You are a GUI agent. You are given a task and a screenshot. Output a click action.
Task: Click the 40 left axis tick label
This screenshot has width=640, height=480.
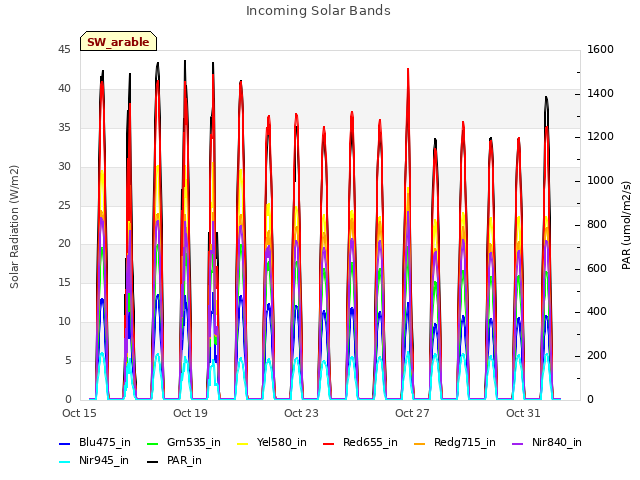[x=64, y=89]
